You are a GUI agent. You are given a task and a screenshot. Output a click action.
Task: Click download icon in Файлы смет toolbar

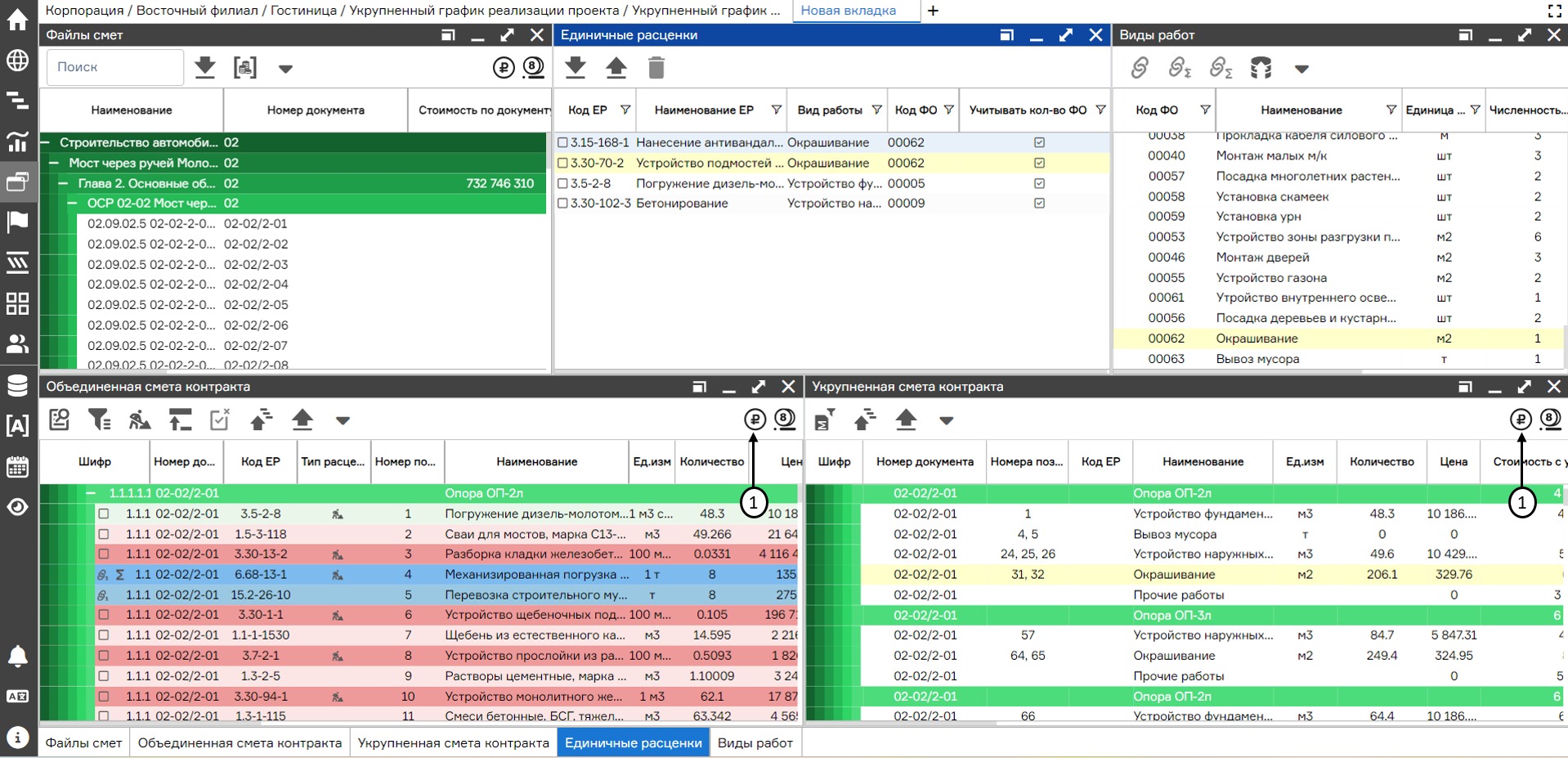pyautogui.click(x=205, y=67)
